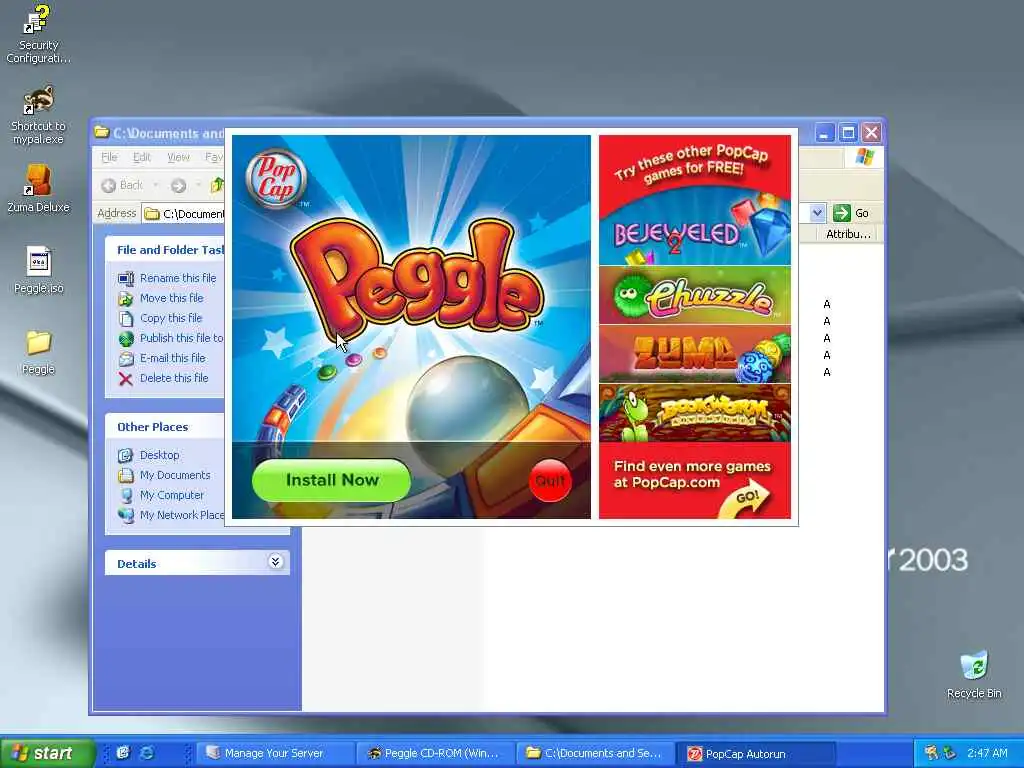Image resolution: width=1024 pixels, height=768 pixels.
Task: Switch to Peggle CD-ROM taskbar button
Action: [x=435, y=754]
